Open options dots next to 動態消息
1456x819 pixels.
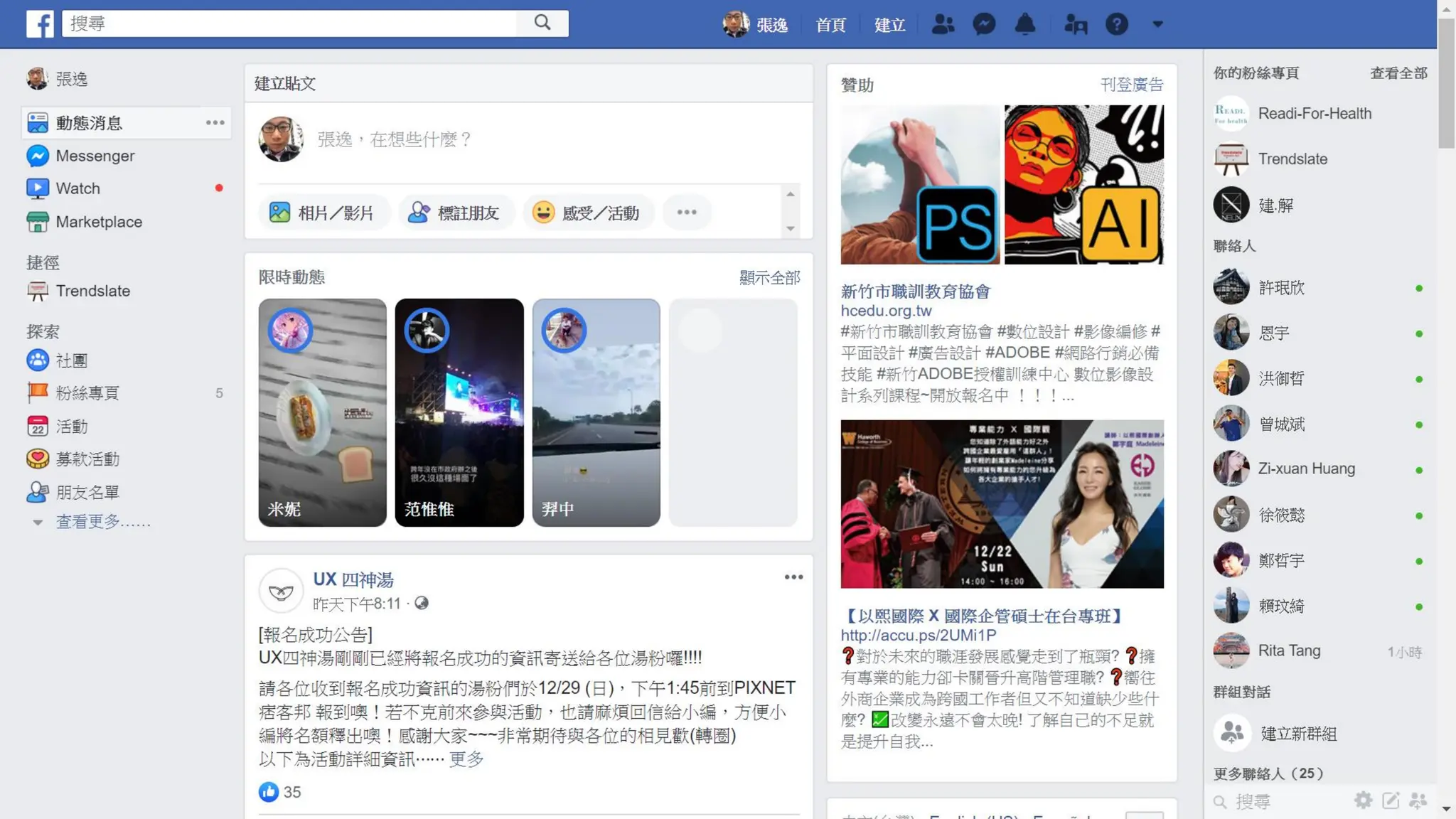(x=215, y=123)
